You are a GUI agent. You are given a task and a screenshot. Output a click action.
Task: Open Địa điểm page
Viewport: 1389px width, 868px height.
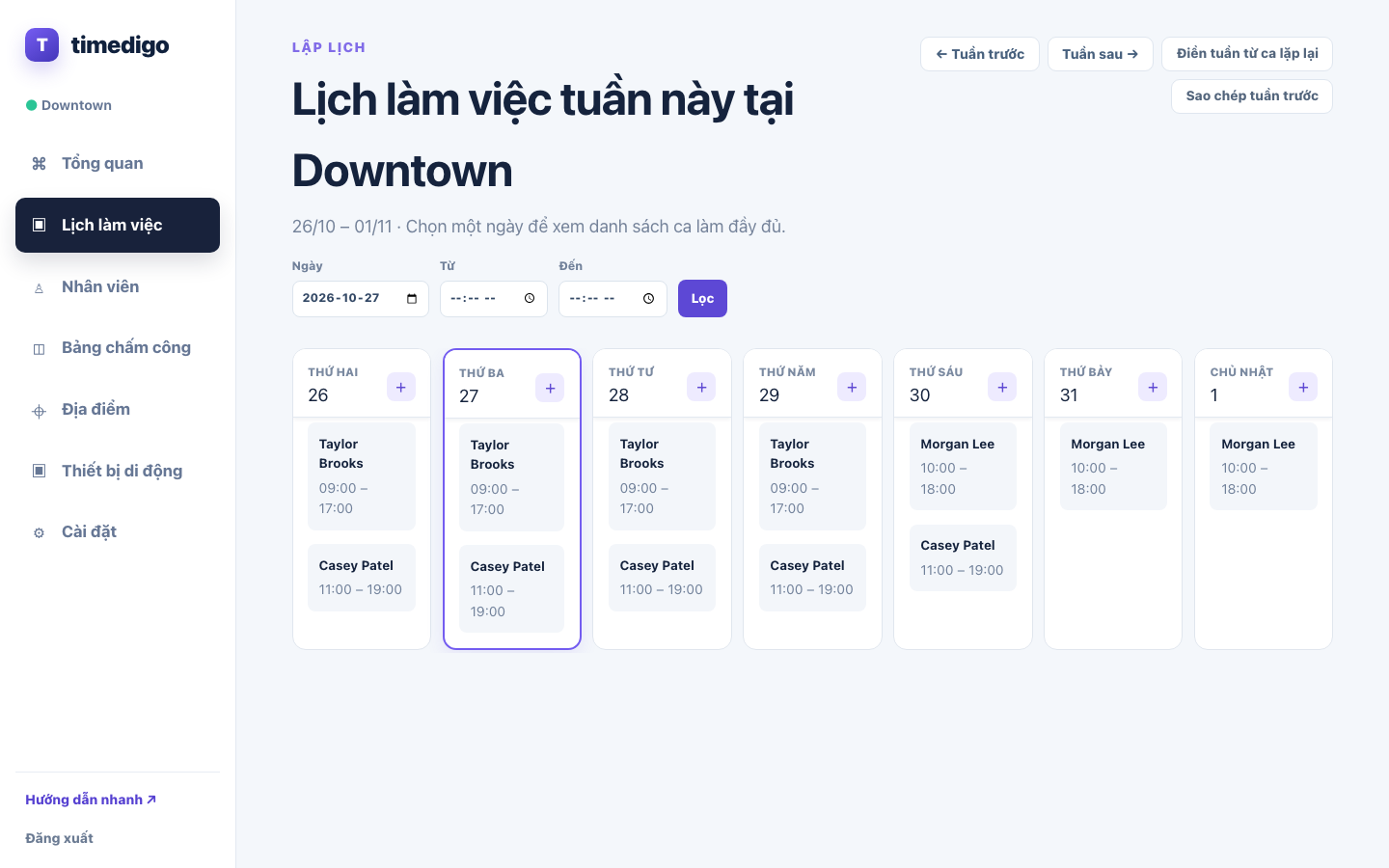118,409
